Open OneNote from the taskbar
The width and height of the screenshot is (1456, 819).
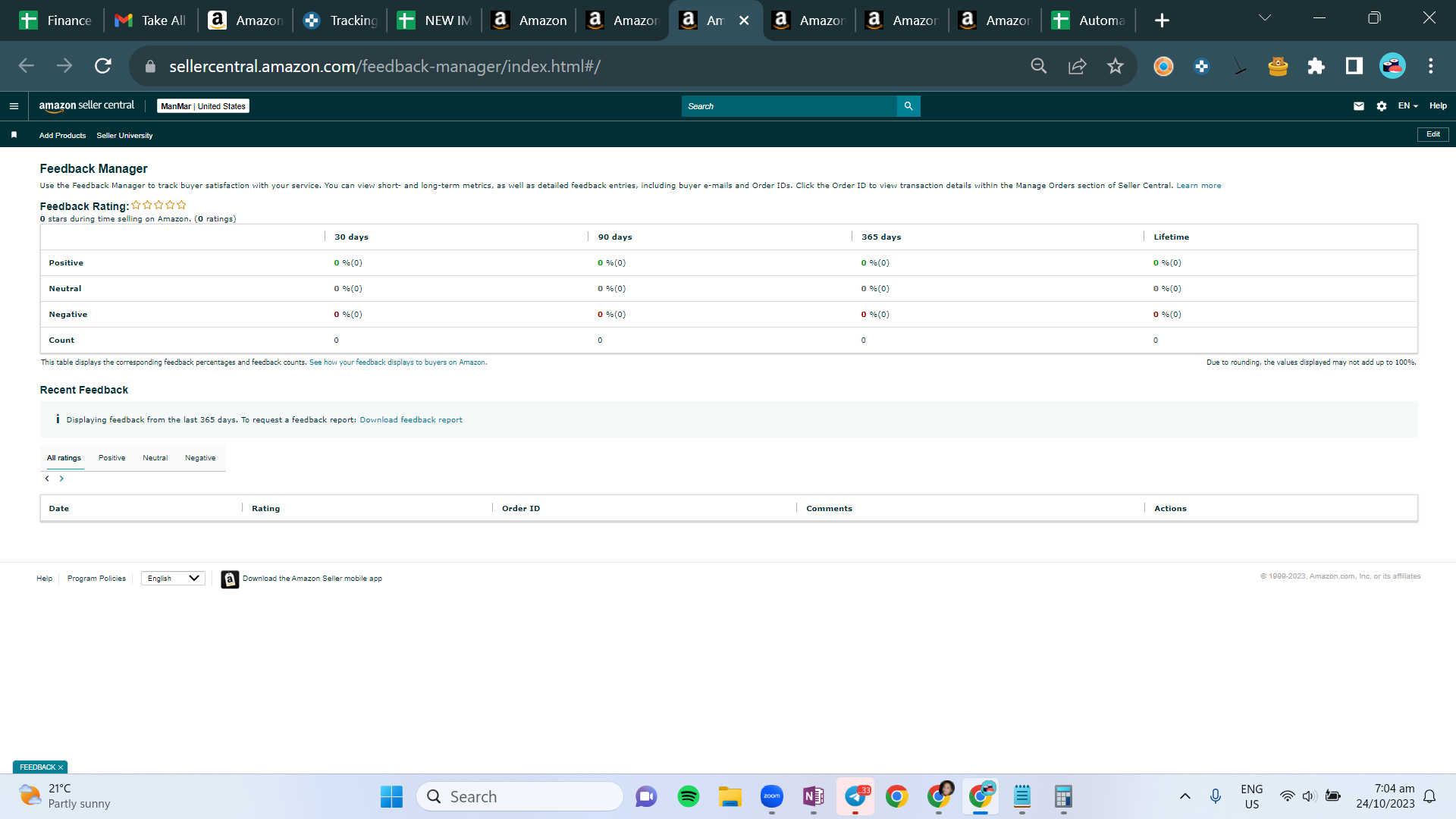(x=813, y=796)
